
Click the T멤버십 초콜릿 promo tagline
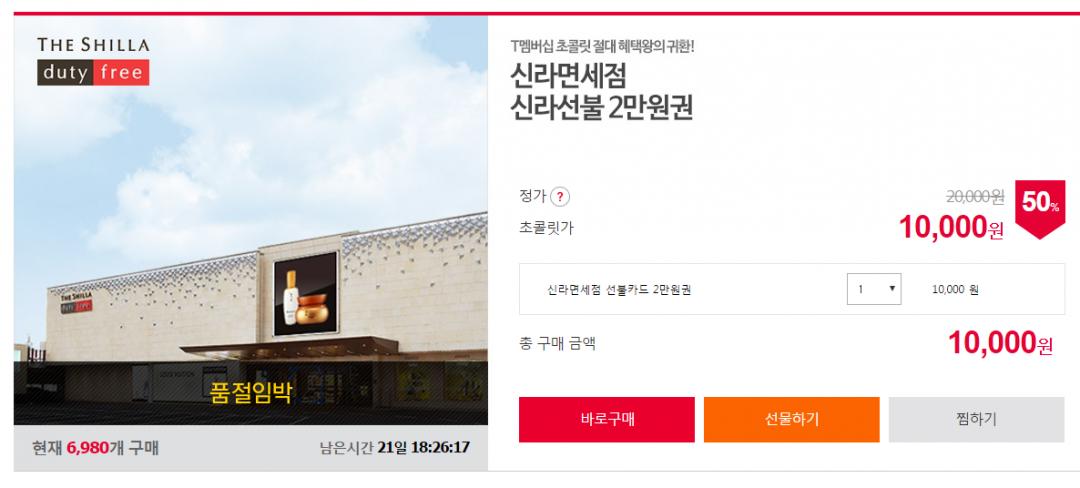pyautogui.click(x=603, y=47)
